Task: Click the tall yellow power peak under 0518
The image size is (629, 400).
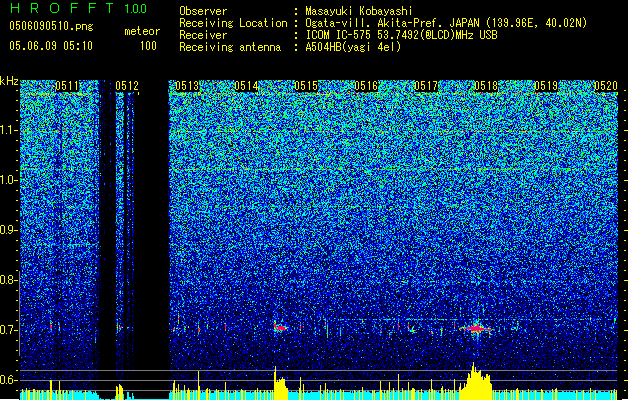Action: pos(476,381)
